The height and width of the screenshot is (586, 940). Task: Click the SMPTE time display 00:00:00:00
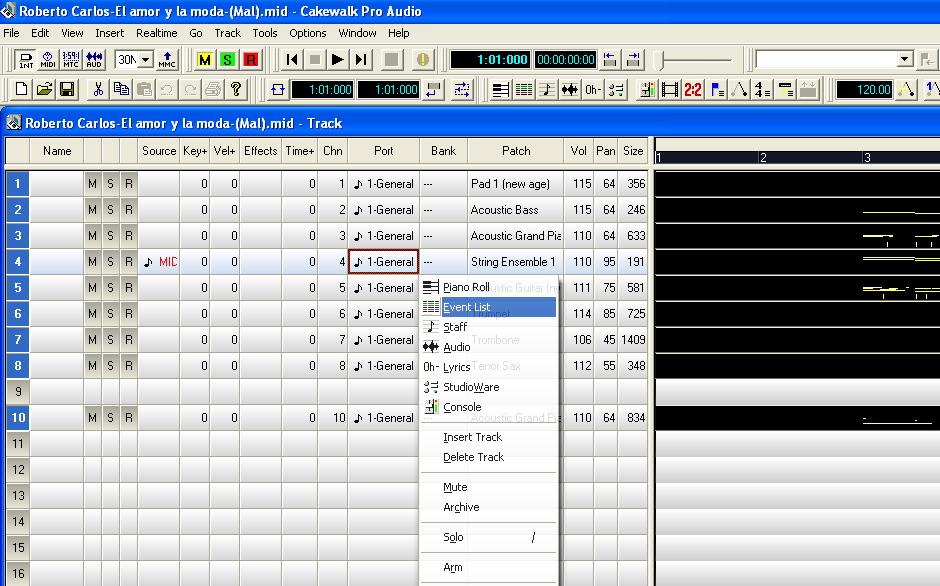coord(565,60)
